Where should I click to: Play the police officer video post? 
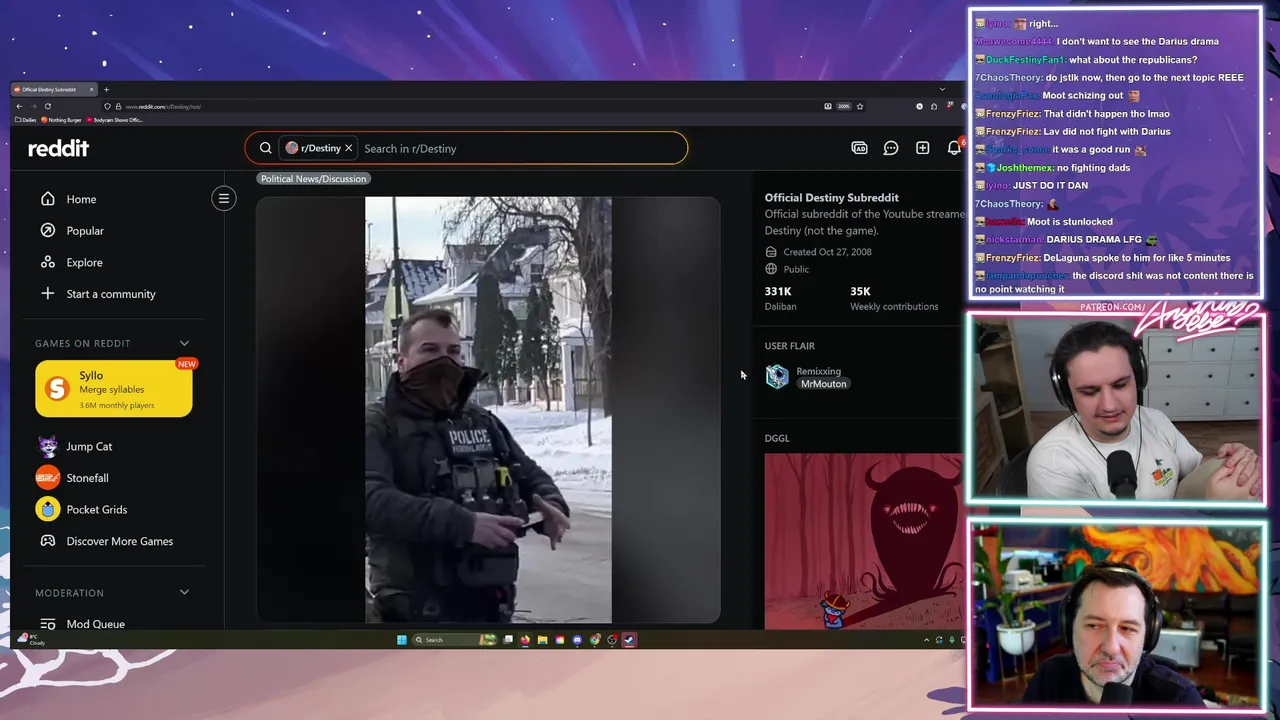click(488, 410)
